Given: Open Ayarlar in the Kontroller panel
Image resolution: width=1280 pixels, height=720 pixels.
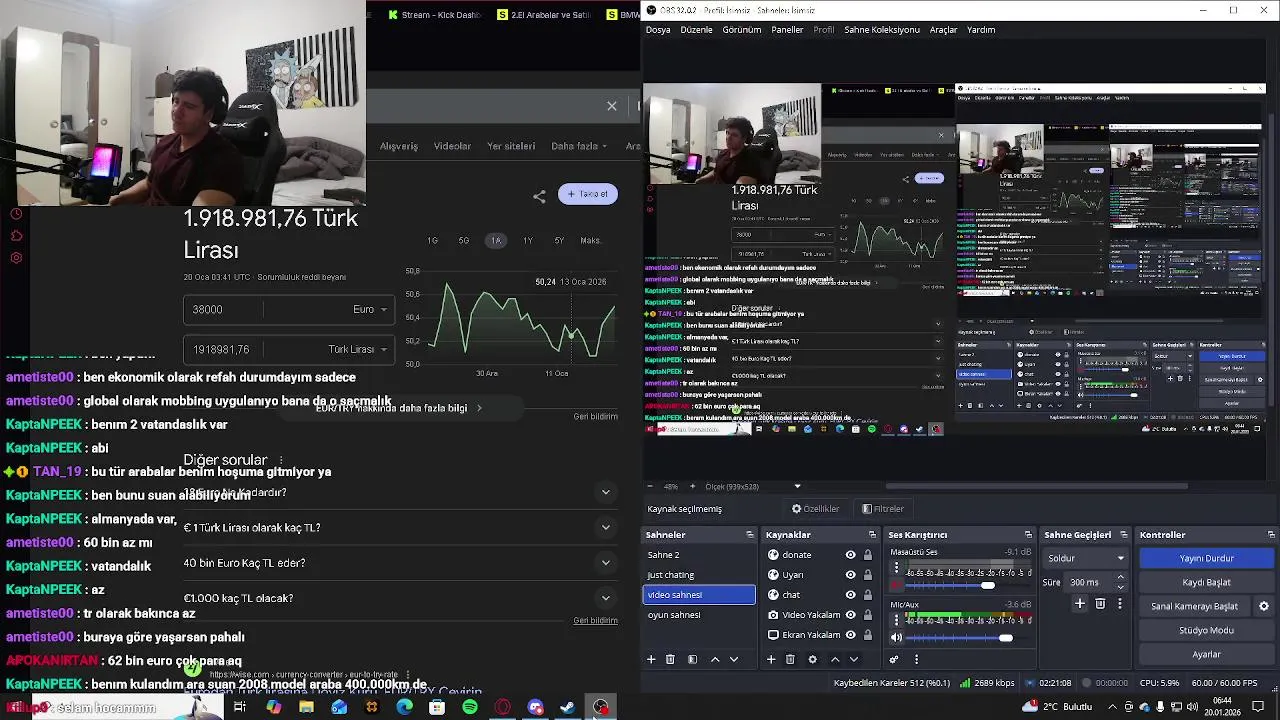Looking at the screenshot, I should point(1206,654).
